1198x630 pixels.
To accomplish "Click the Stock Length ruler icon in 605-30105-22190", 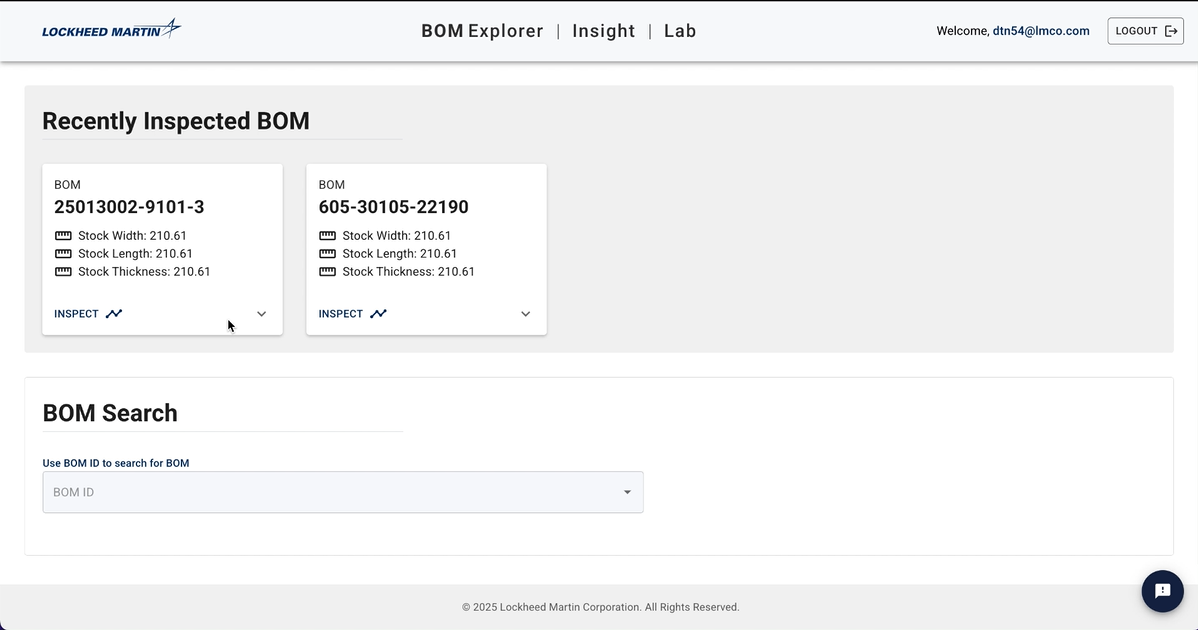I will (327, 254).
